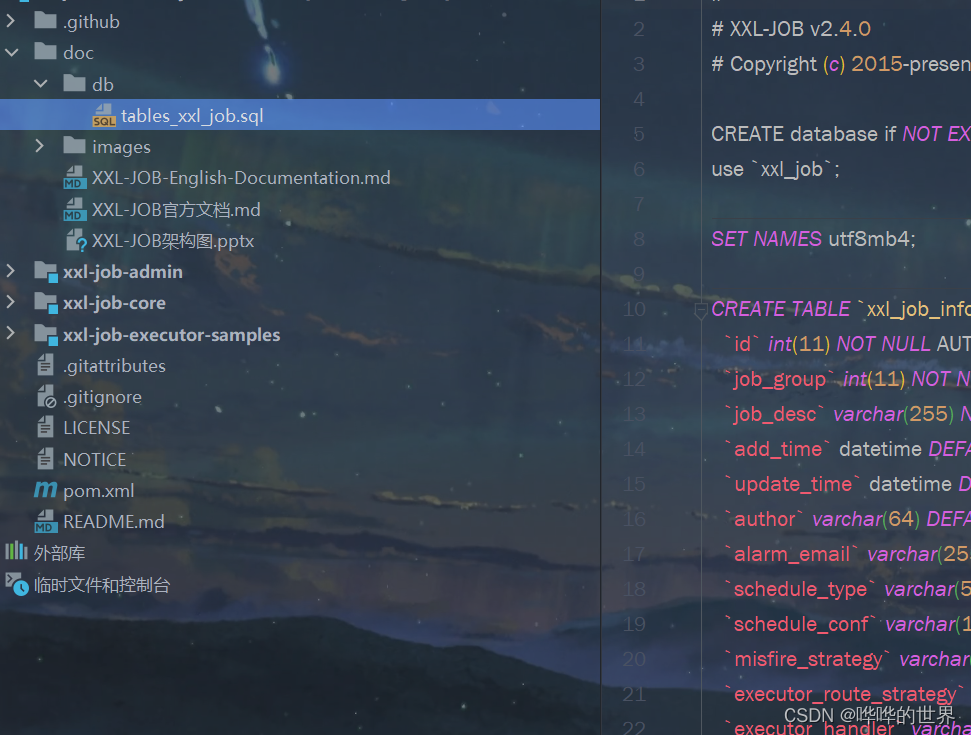Click 'SET NAMES utf8mb4;' in editor
971x735 pixels.
[813, 238]
